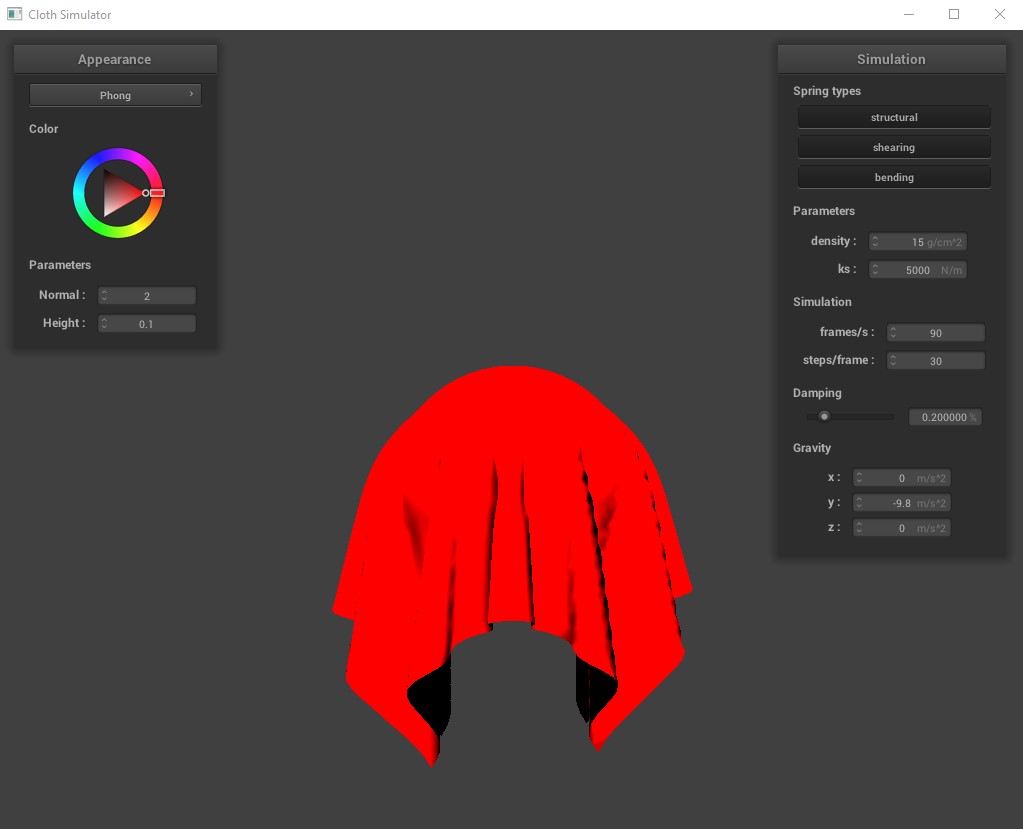The width and height of the screenshot is (1023, 829).
Task: Open the Phong shader dropdown
Action: click(115, 95)
